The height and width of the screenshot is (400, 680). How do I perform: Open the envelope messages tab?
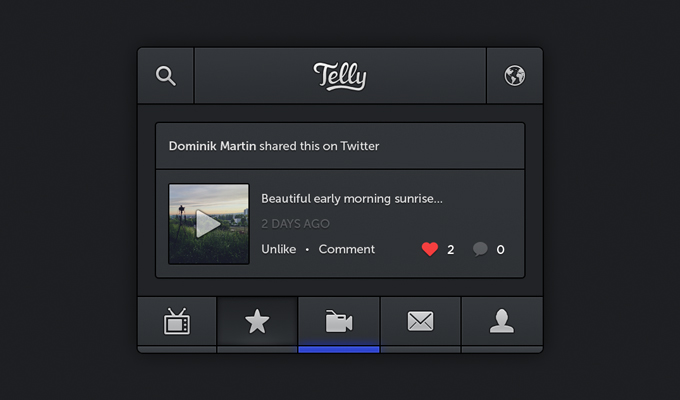coord(420,321)
